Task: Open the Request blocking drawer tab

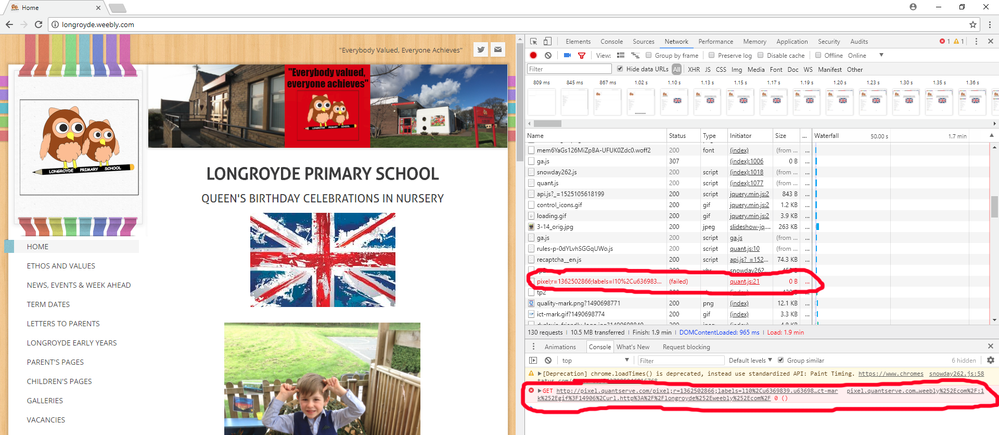Action: [686, 347]
